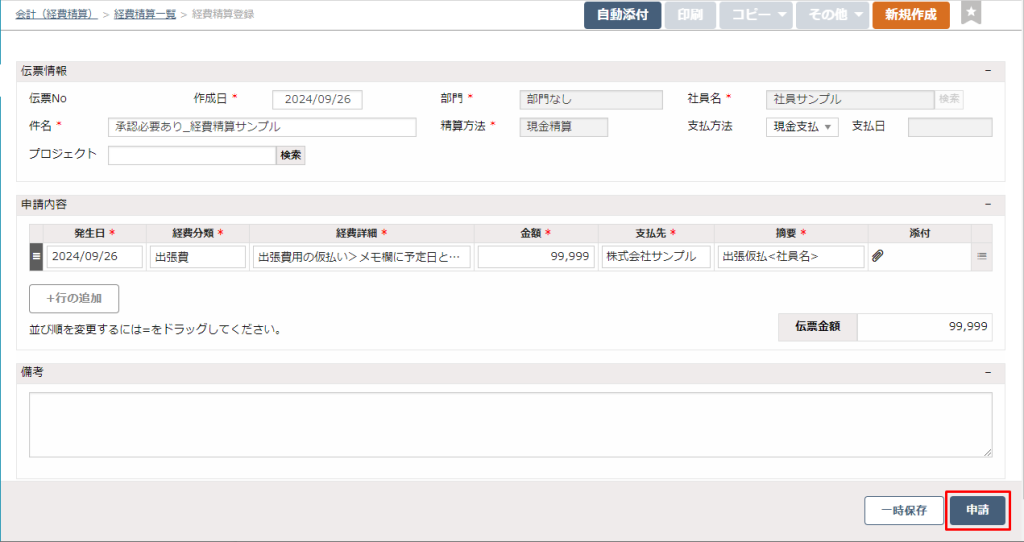Click the 支払日 field
The image size is (1024, 542).
(950, 127)
